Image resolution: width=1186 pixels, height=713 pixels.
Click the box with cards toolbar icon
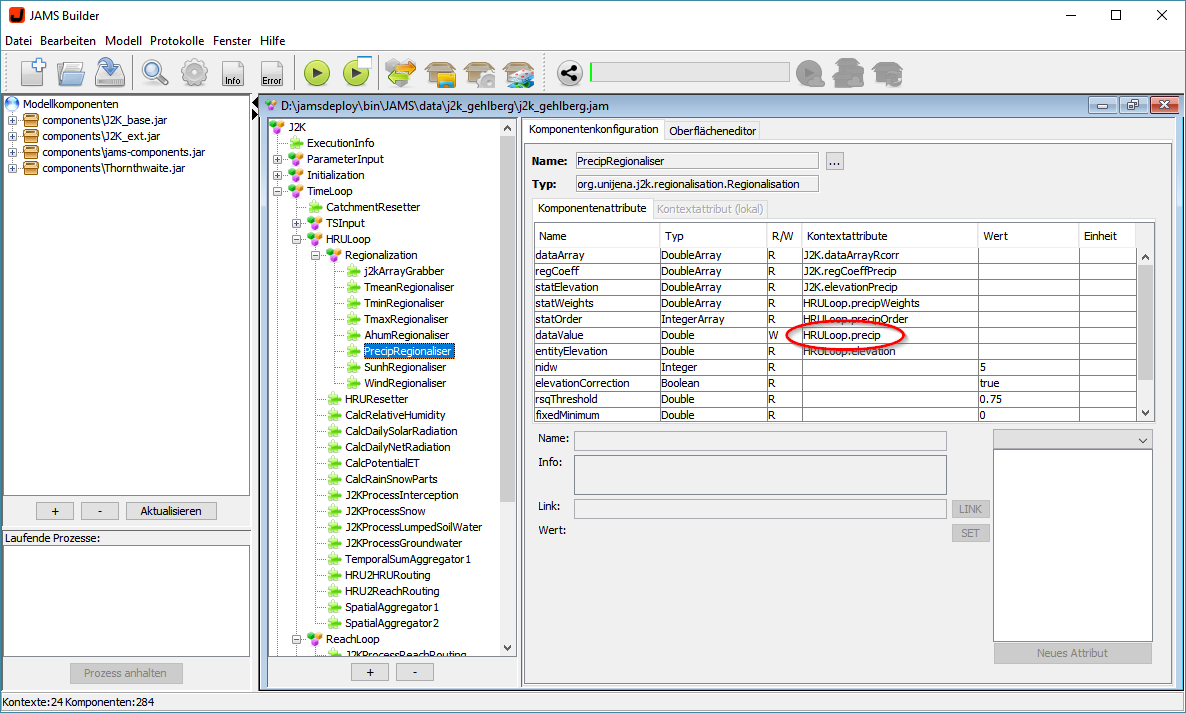(519, 74)
